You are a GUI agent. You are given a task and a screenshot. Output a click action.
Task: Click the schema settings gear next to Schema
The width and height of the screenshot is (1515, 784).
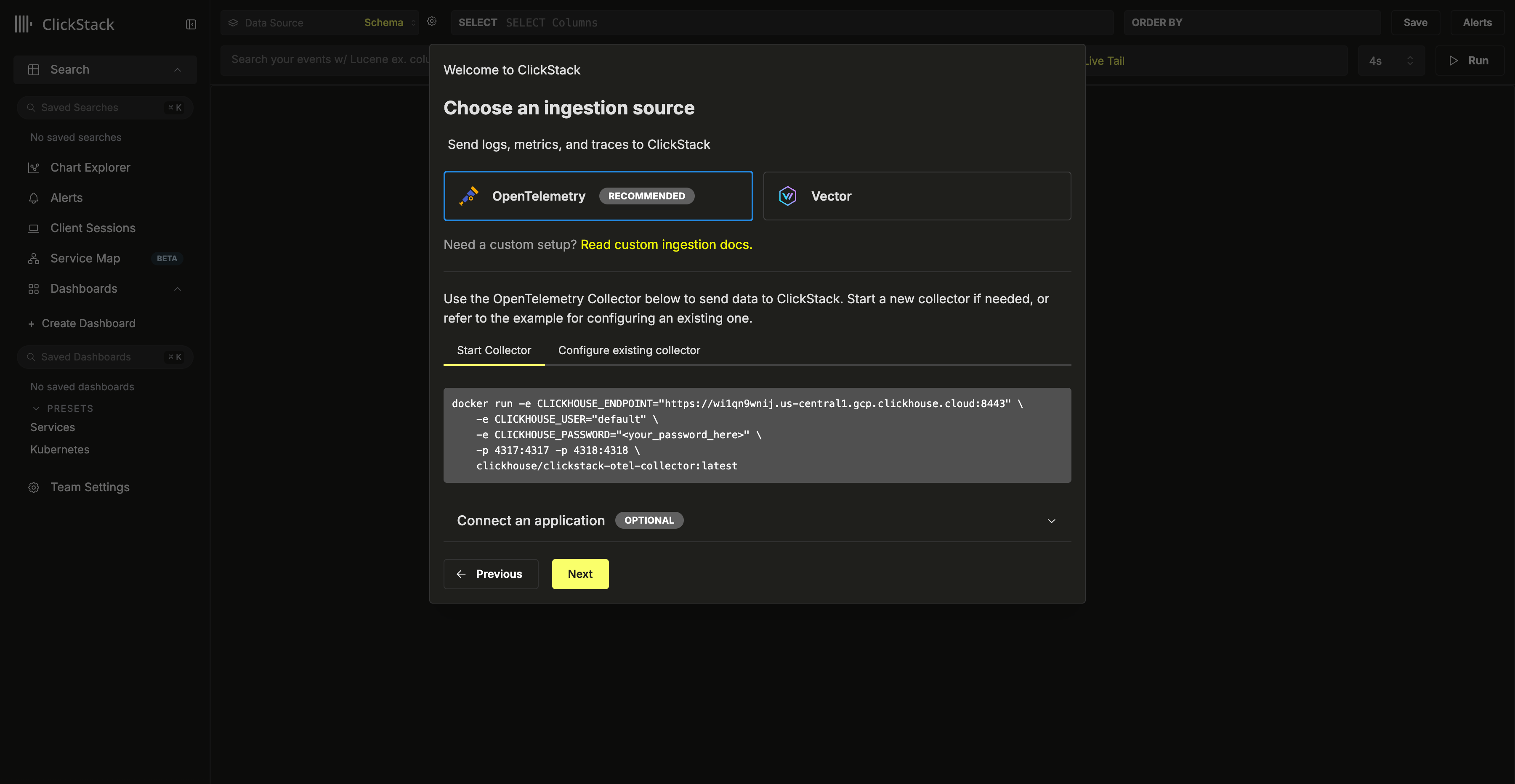tap(432, 21)
